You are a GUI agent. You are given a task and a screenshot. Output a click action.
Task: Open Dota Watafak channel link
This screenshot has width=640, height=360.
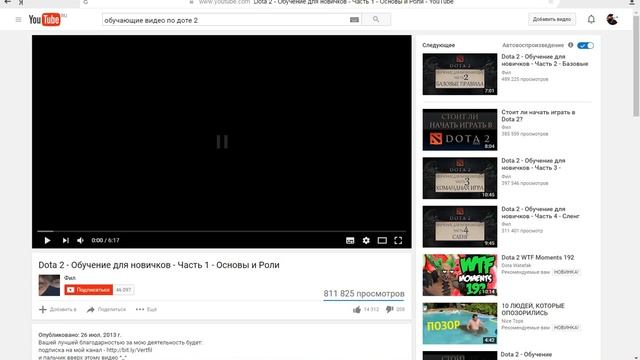tap(516, 265)
